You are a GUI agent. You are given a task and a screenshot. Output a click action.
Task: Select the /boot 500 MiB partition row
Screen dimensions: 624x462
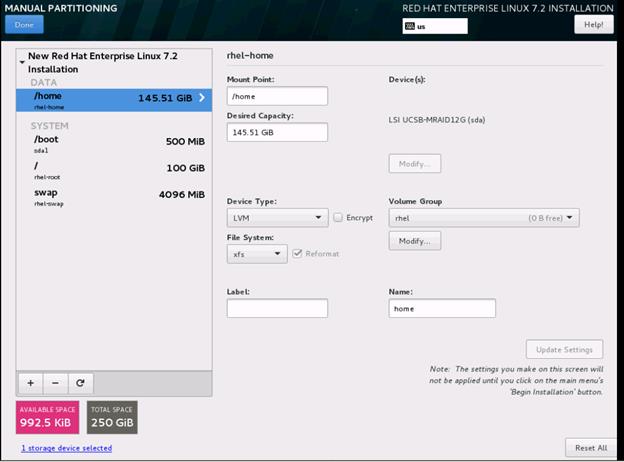pos(114,144)
